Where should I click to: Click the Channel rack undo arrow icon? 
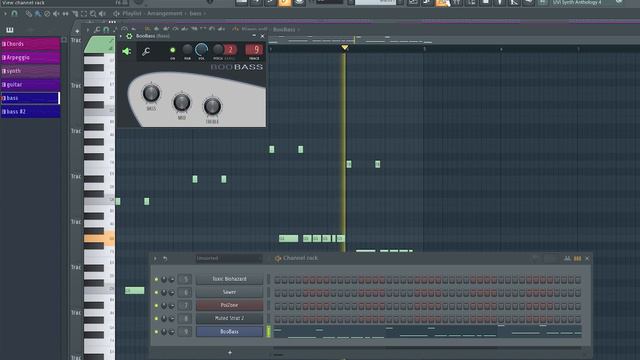click(x=165, y=258)
